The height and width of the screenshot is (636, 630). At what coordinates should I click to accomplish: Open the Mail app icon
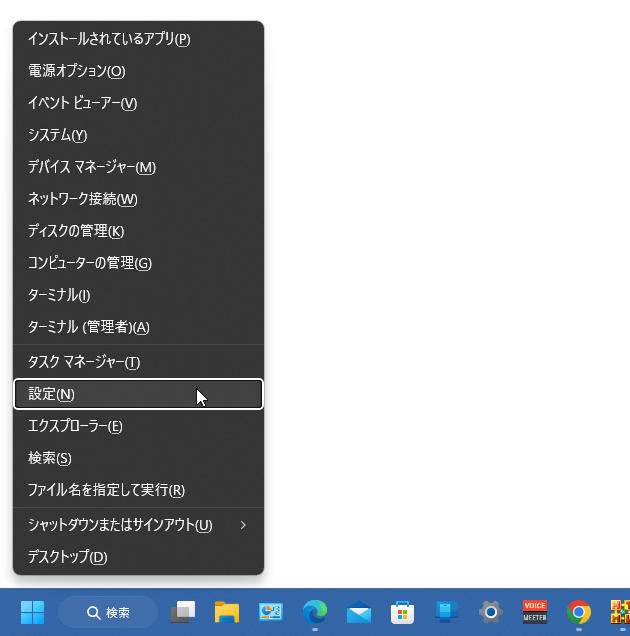pos(359,612)
